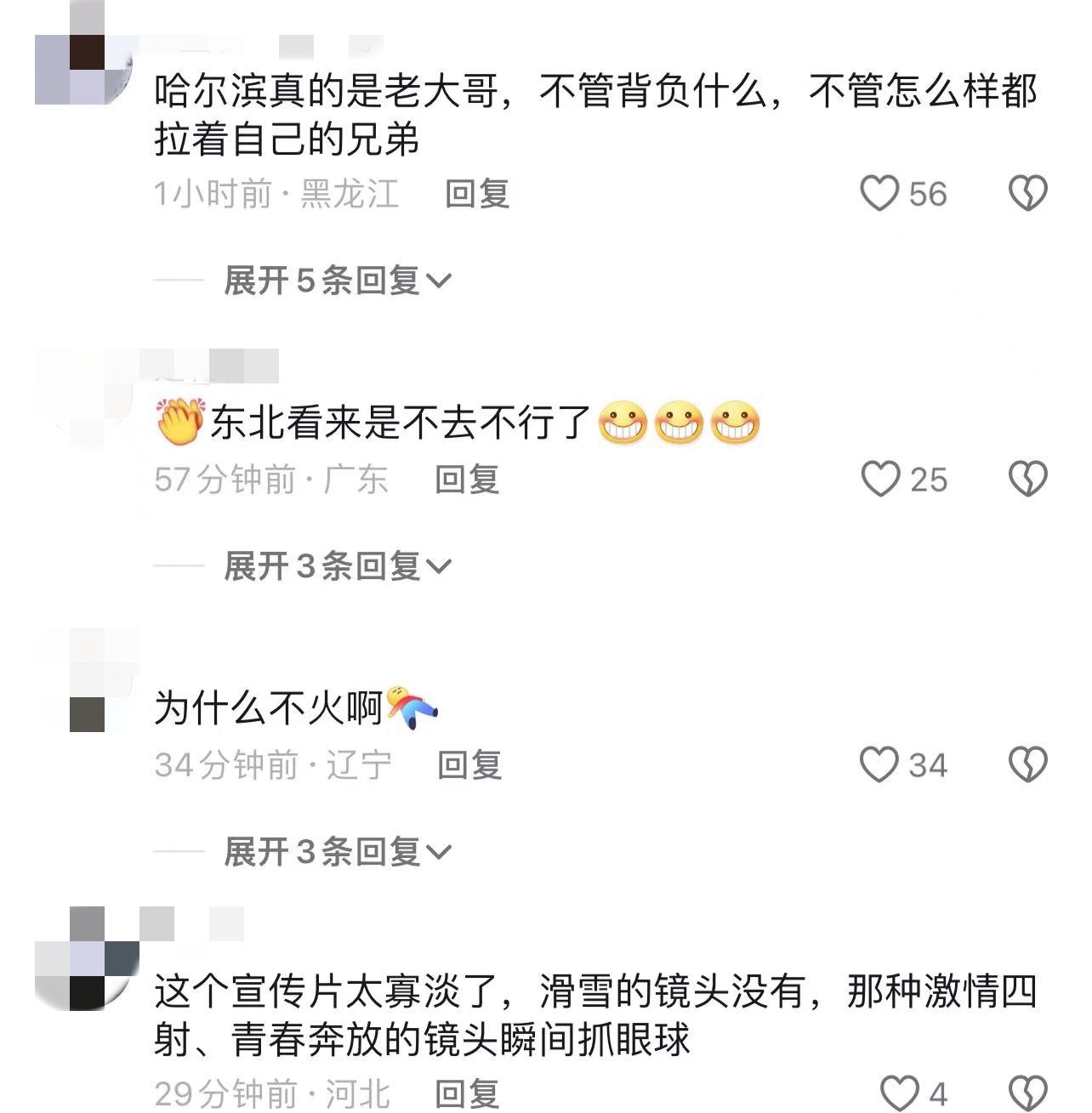This screenshot has width=1092, height=1113.
Task: Open avatar of the 宣传片 commenter
Action: pos(86,958)
